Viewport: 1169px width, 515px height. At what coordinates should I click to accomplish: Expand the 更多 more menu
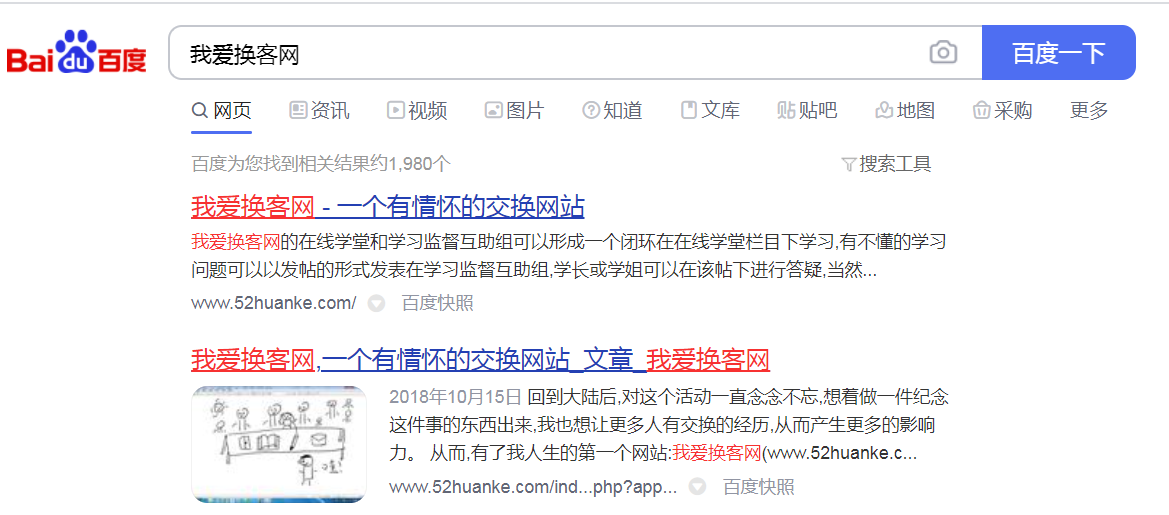point(1089,111)
